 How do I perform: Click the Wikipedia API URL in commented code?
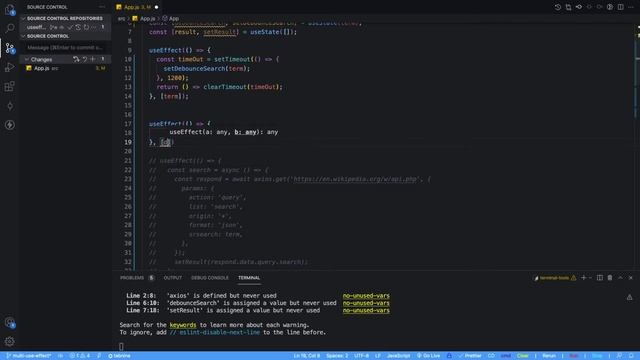[355, 179]
